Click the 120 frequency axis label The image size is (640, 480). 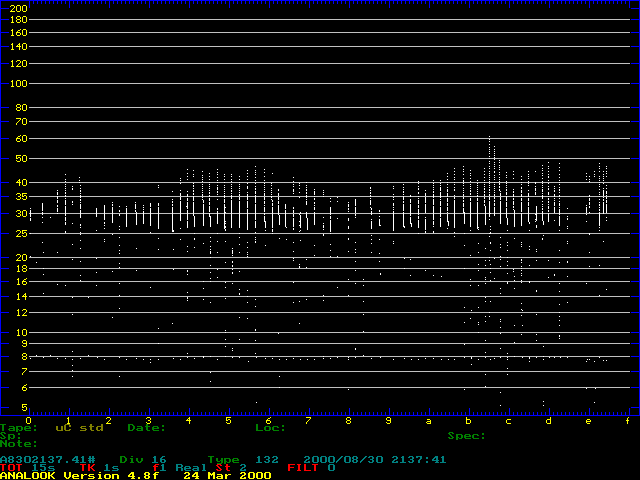point(18,64)
